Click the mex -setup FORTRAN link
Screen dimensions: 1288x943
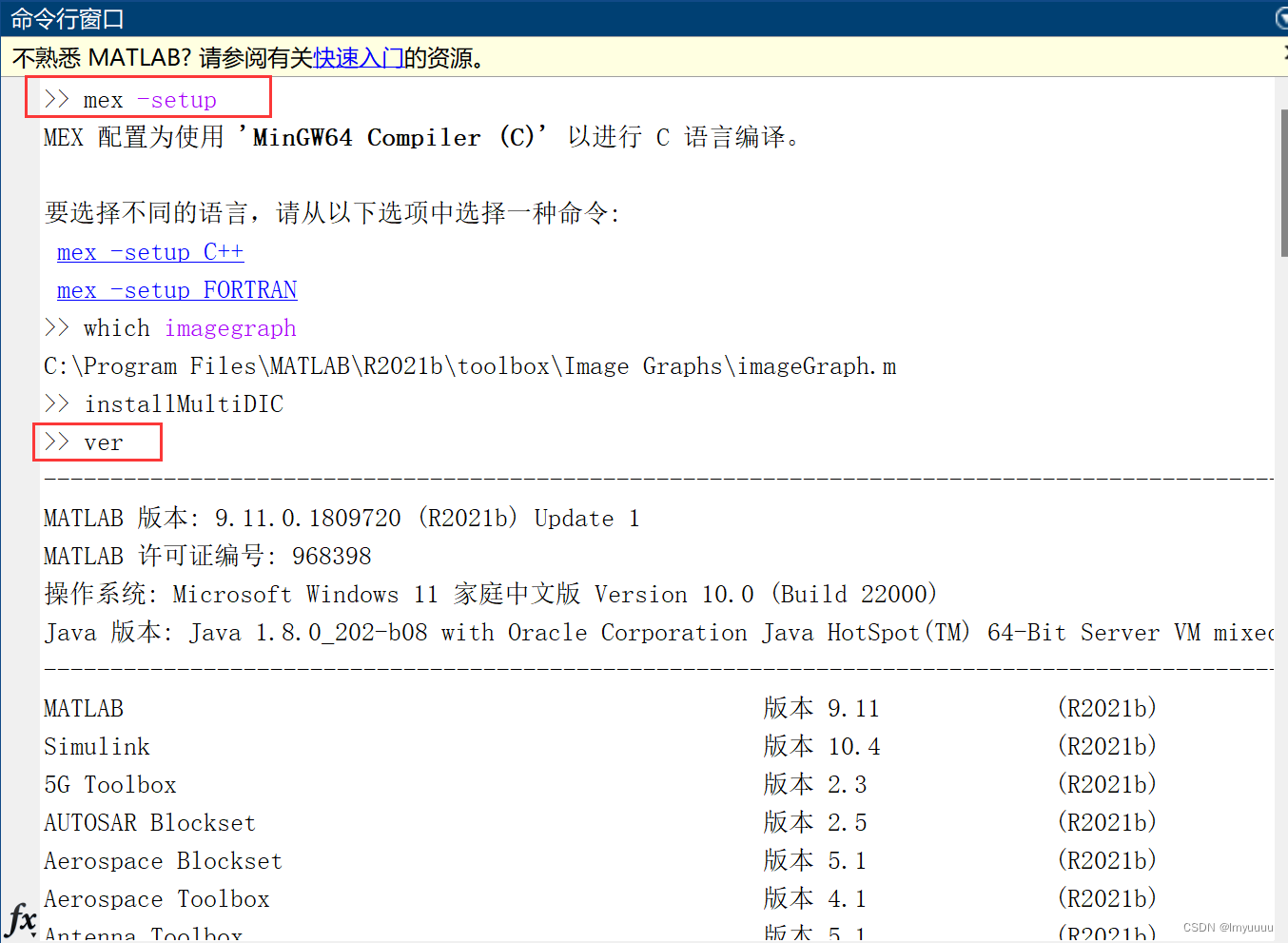click(176, 289)
